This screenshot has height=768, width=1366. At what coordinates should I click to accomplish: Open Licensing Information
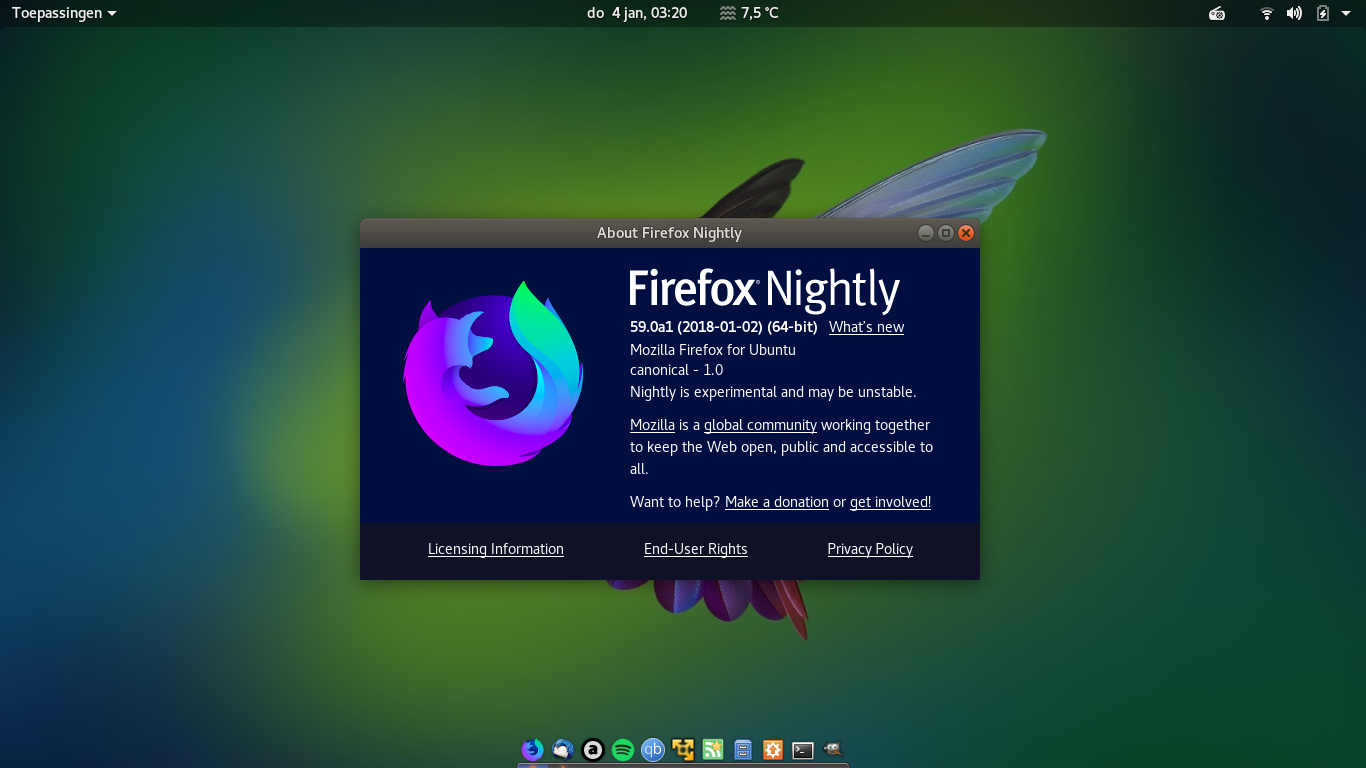(496, 549)
